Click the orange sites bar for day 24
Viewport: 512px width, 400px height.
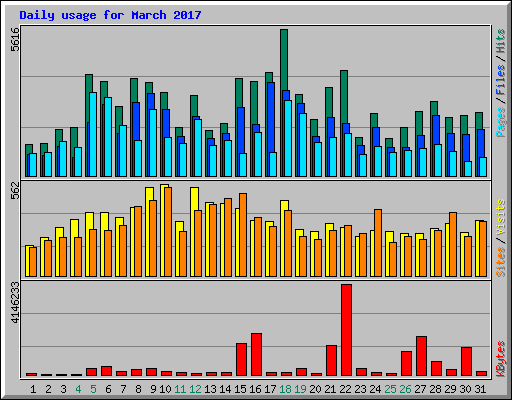click(378, 243)
